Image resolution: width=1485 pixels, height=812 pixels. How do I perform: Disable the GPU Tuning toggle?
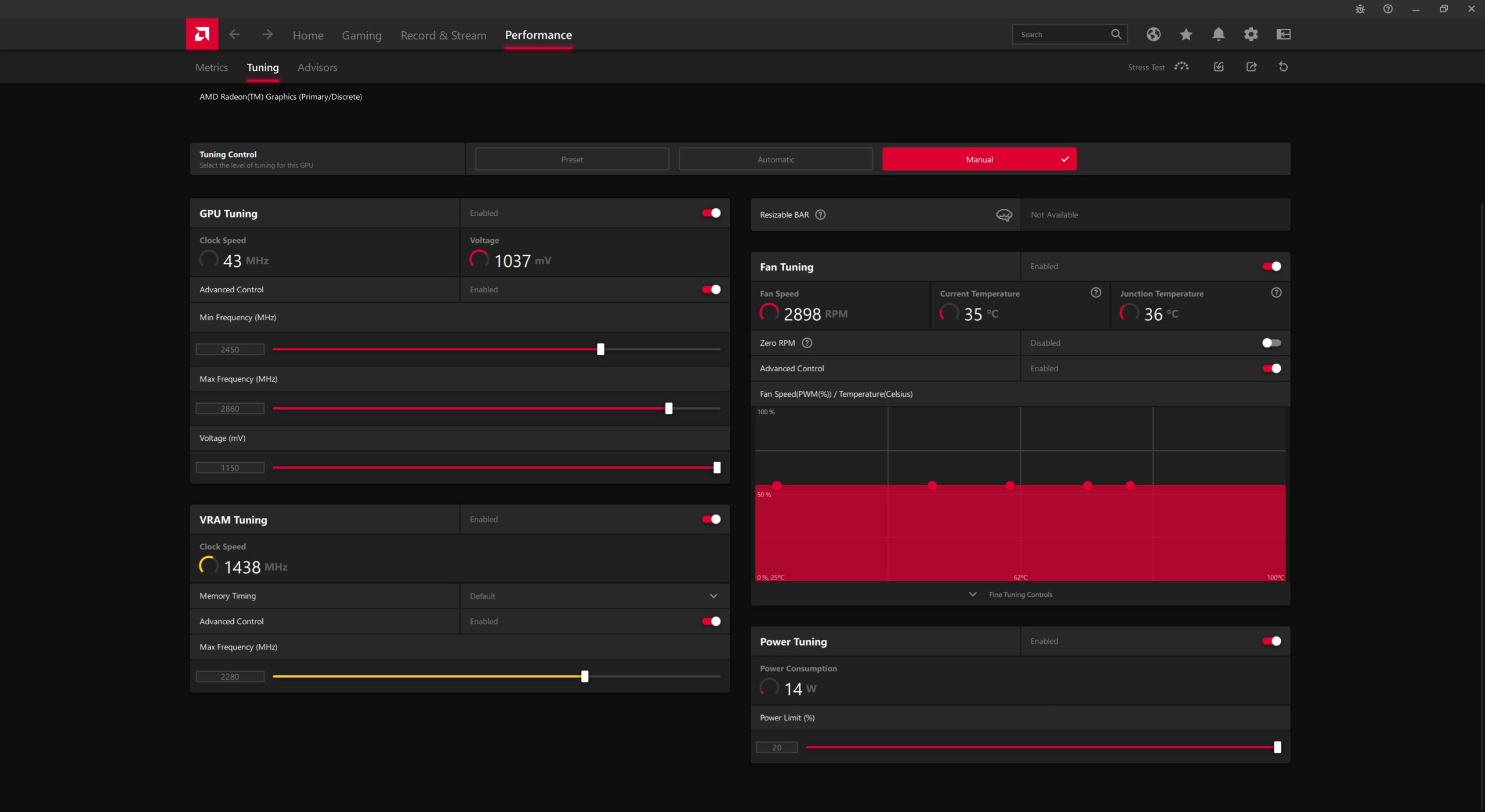tap(711, 213)
